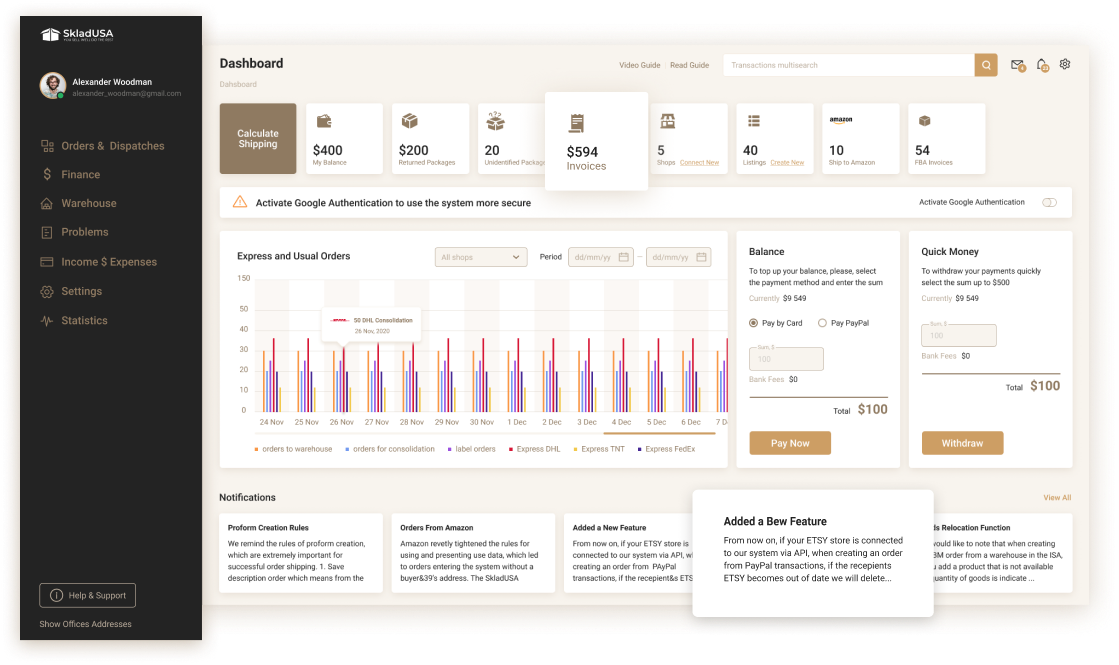
Task: Select the Pay PayPal radio button
Action: tap(823, 323)
